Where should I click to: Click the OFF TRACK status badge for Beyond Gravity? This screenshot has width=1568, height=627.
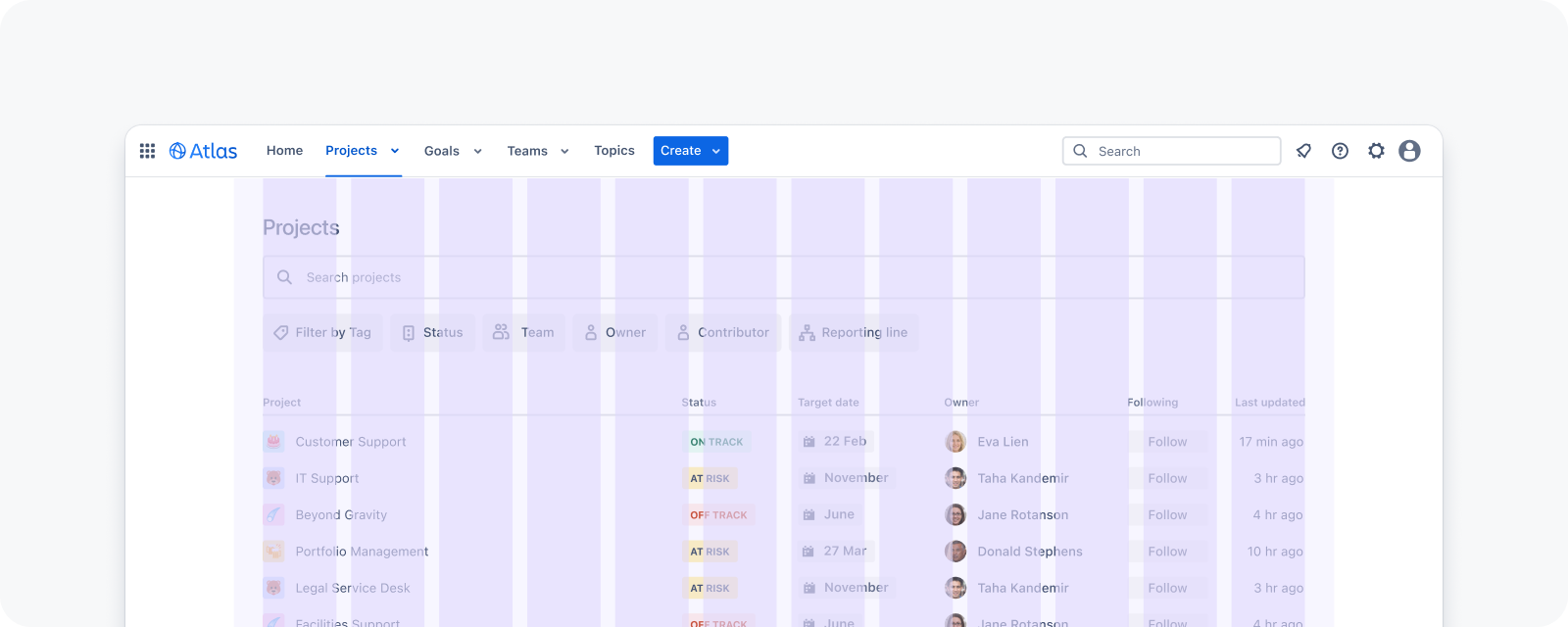(718, 515)
